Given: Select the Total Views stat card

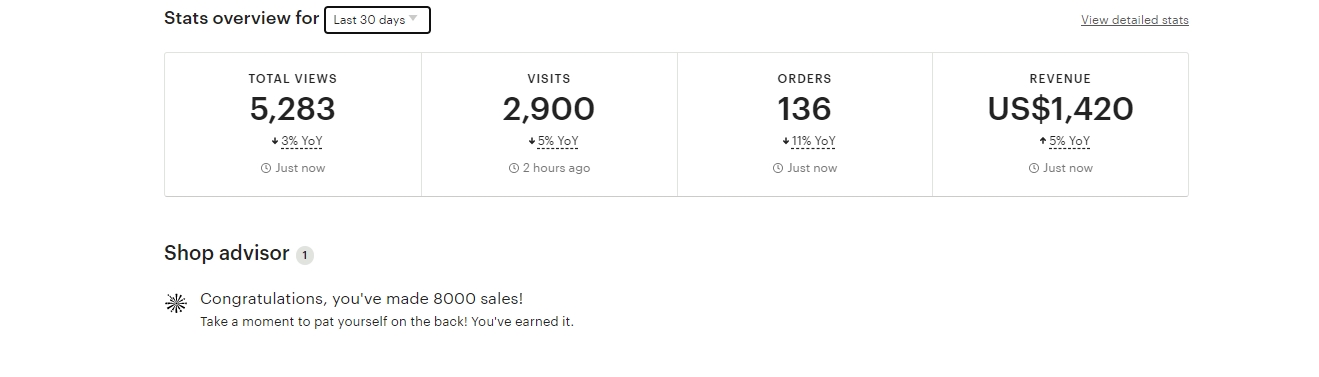Looking at the screenshot, I should tap(293, 124).
